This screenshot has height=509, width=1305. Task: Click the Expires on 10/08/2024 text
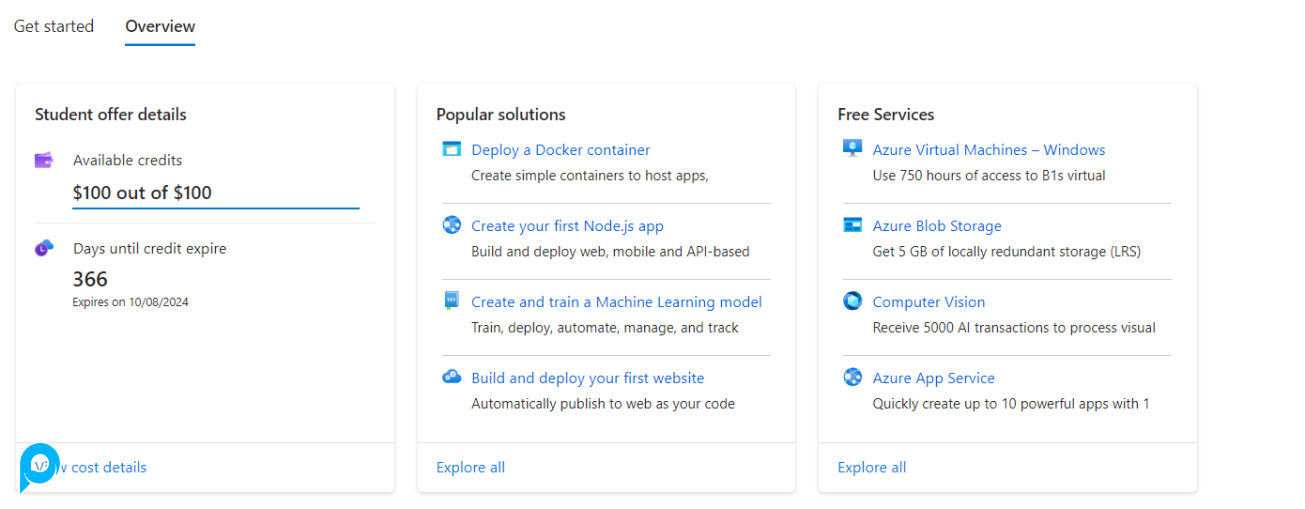(130, 302)
